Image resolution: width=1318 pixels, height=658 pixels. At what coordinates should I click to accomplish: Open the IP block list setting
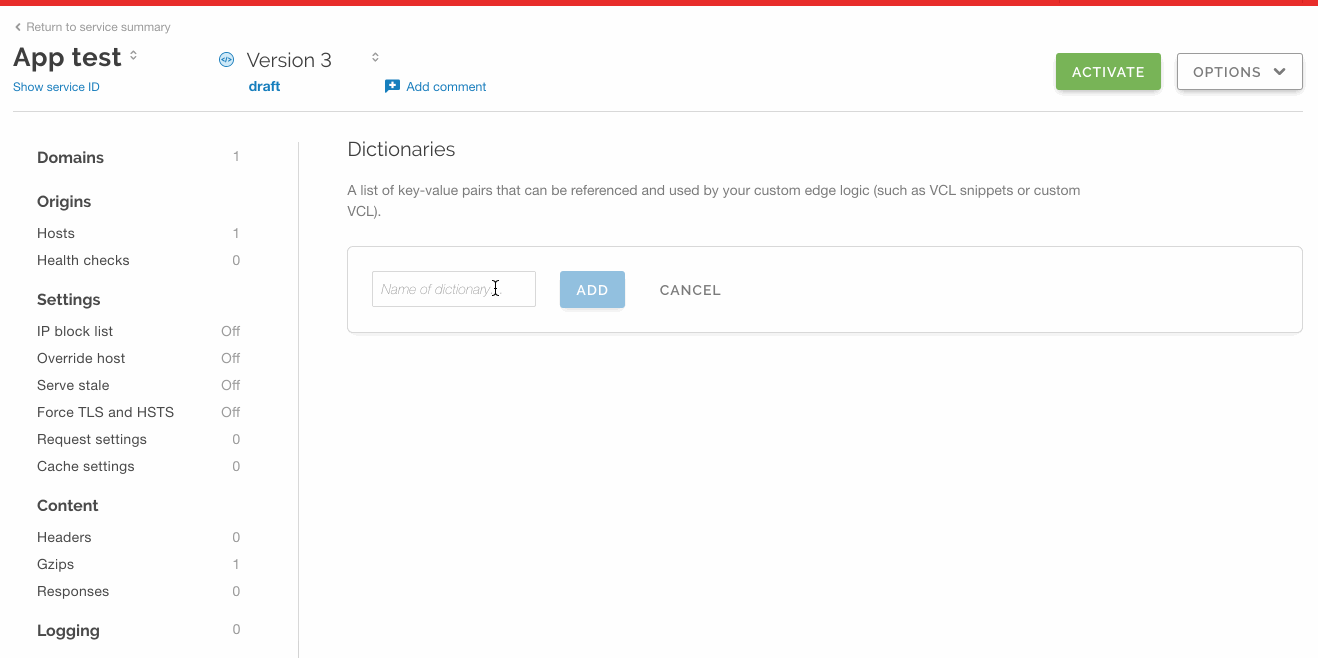click(x=75, y=331)
